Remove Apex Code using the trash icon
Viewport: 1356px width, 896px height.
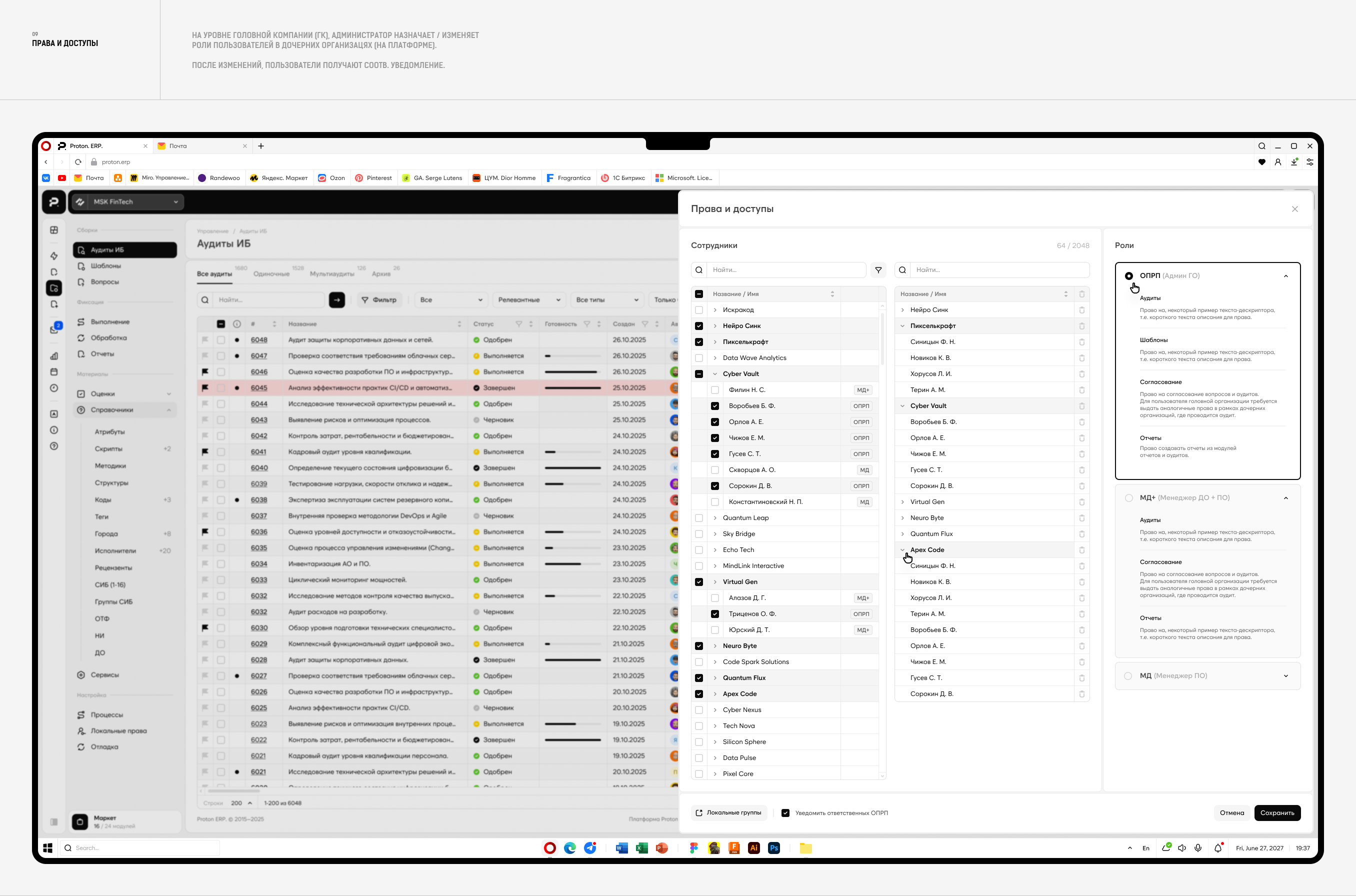[x=1081, y=549]
